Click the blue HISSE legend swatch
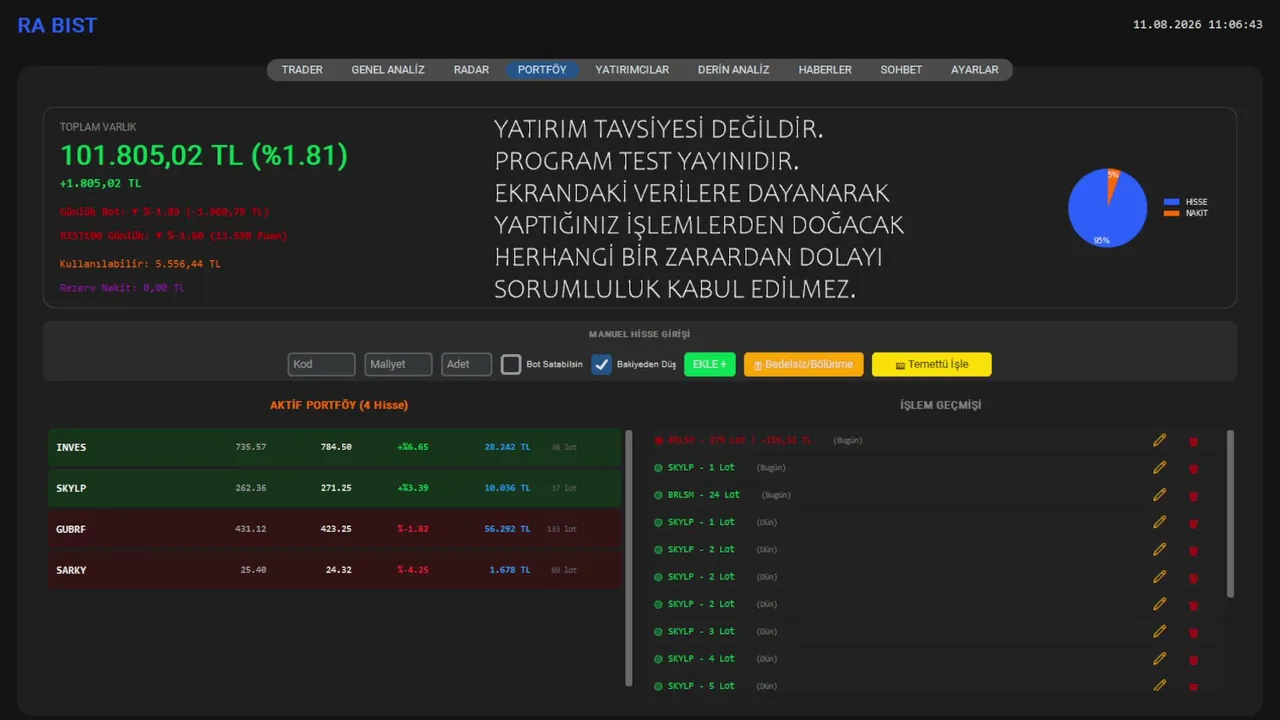The height and width of the screenshot is (720, 1280). pos(1172,202)
